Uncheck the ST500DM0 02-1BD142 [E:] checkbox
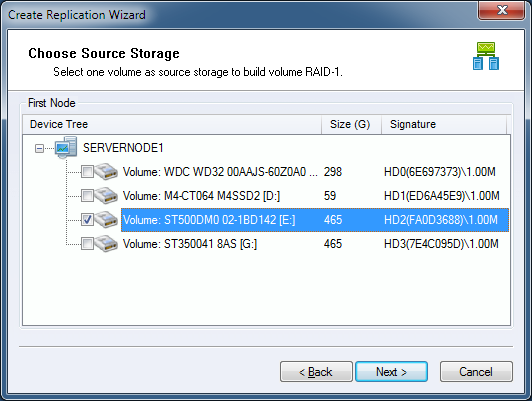The width and height of the screenshot is (532, 401). [x=87, y=220]
